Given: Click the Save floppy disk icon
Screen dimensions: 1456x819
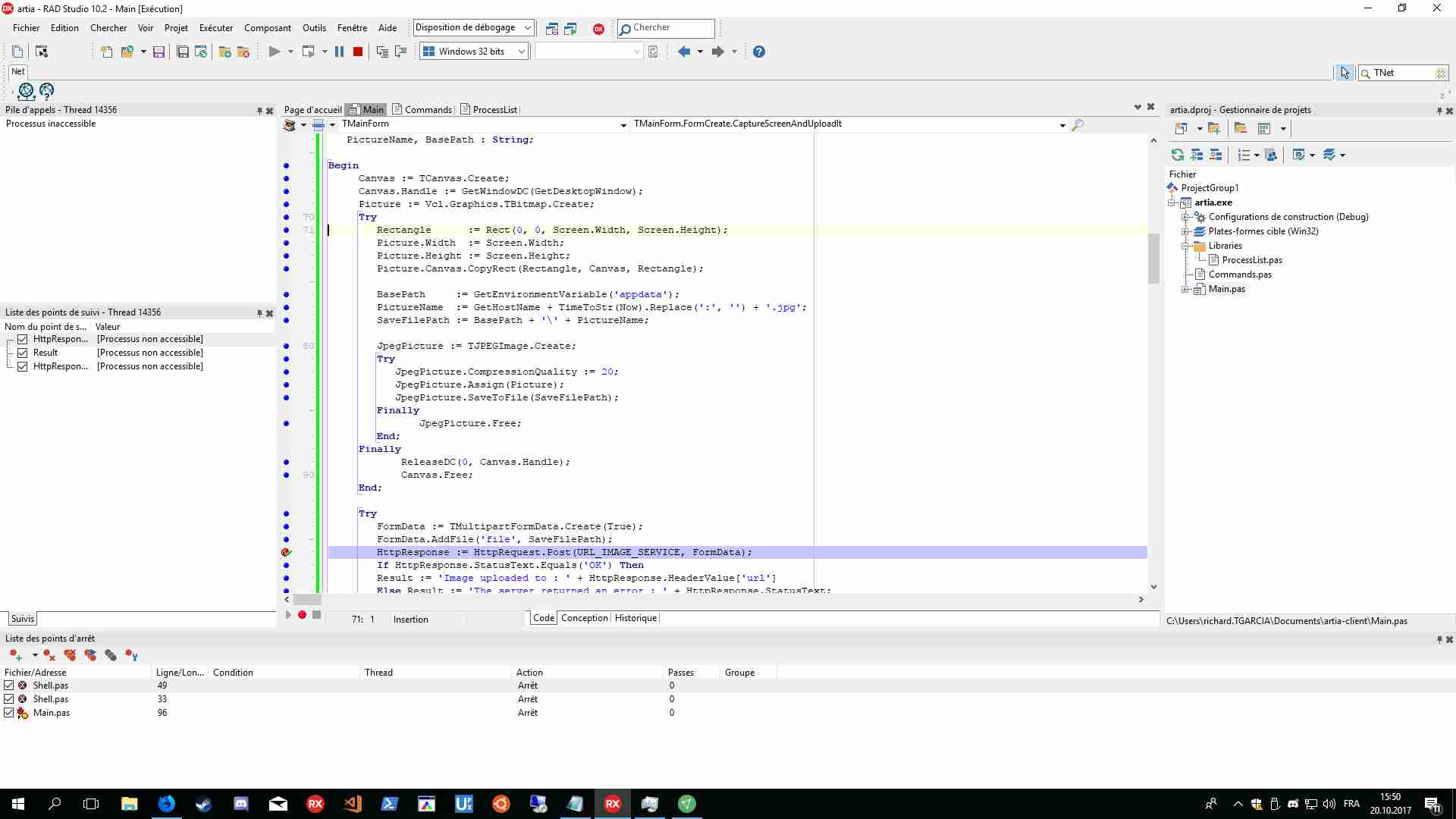Looking at the screenshot, I should pos(158,52).
